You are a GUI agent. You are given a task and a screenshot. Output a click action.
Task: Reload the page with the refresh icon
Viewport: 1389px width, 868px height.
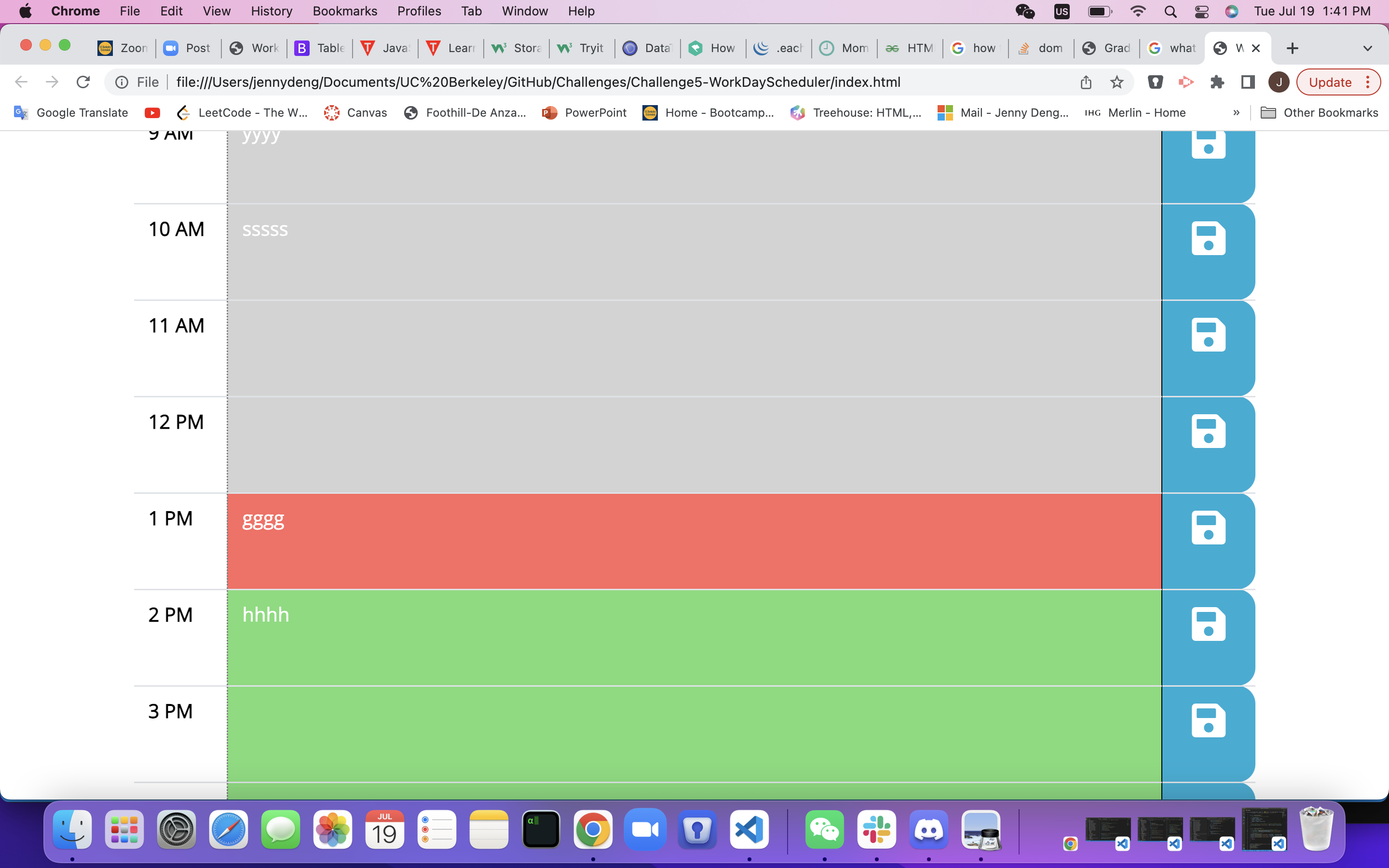pyautogui.click(x=83, y=82)
